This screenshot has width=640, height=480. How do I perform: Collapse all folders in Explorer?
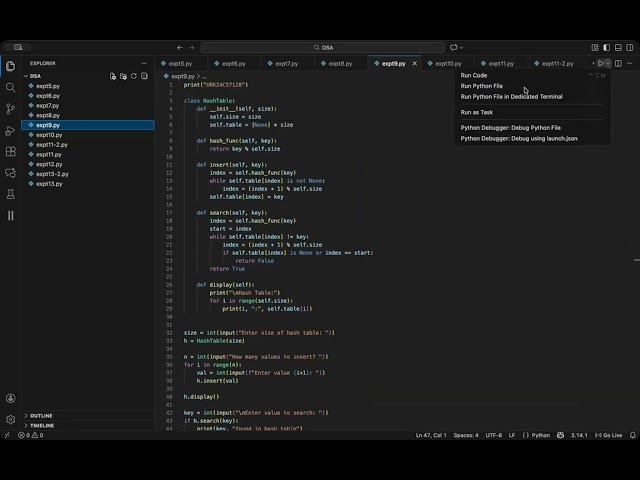pos(144,76)
